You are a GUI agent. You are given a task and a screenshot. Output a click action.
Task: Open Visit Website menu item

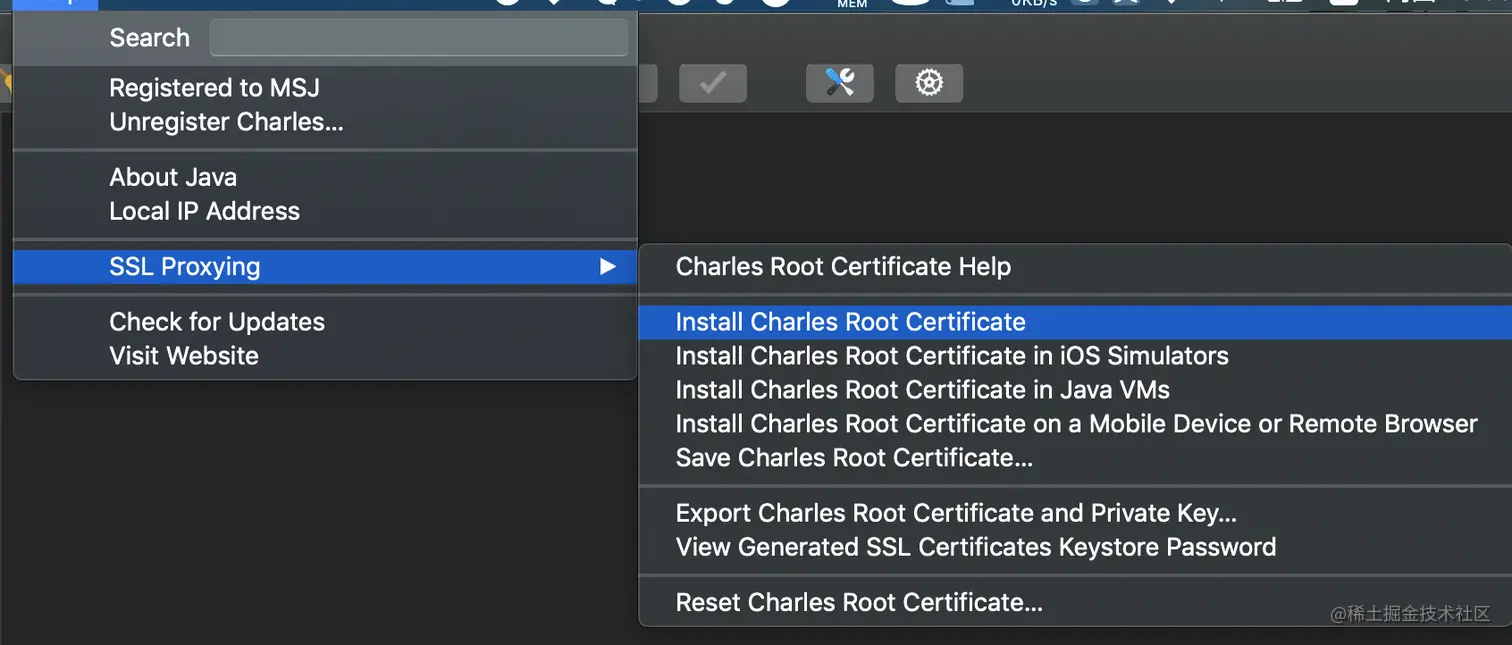tap(325, 356)
